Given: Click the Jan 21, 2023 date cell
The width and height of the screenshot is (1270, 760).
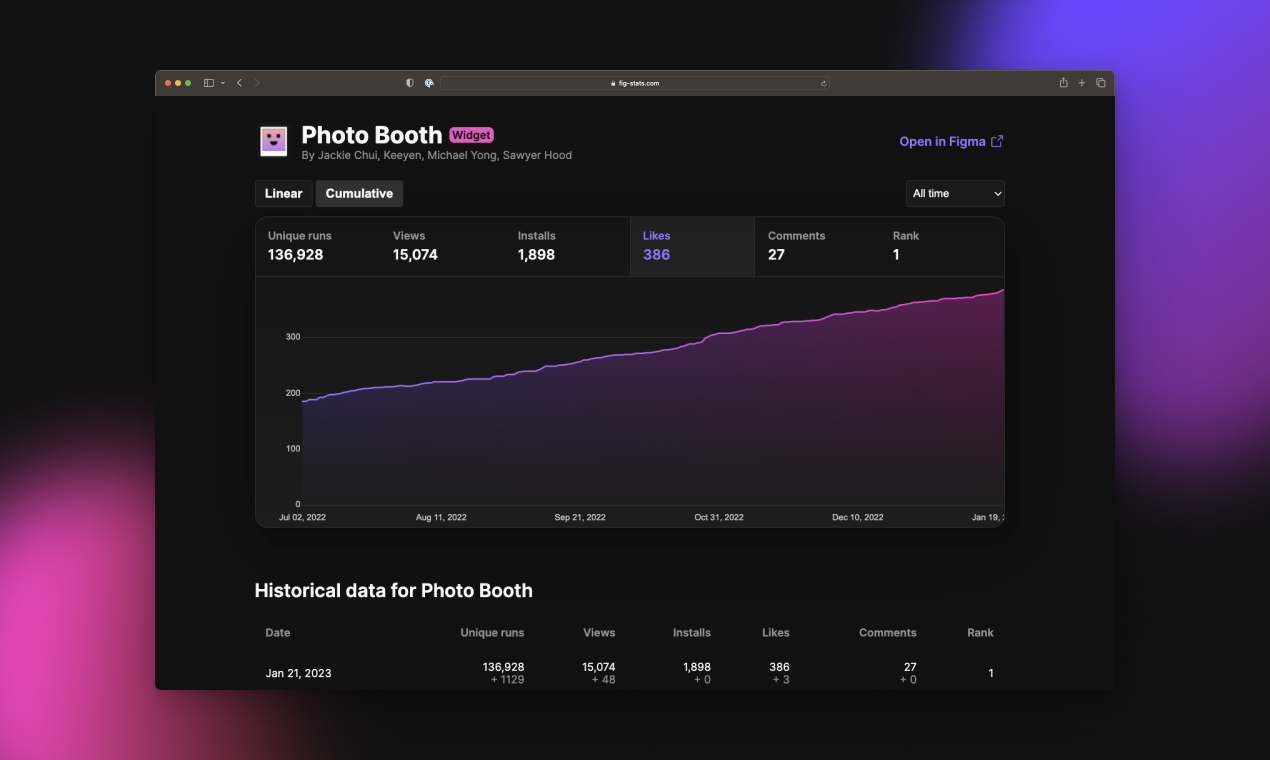Looking at the screenshot, I should [299, 674].
